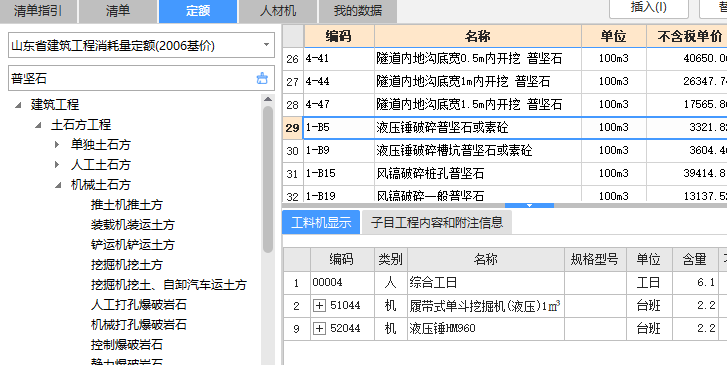Click the tree panel vertical scrollbar thumb
727x365 pixels.
[268, 179]
